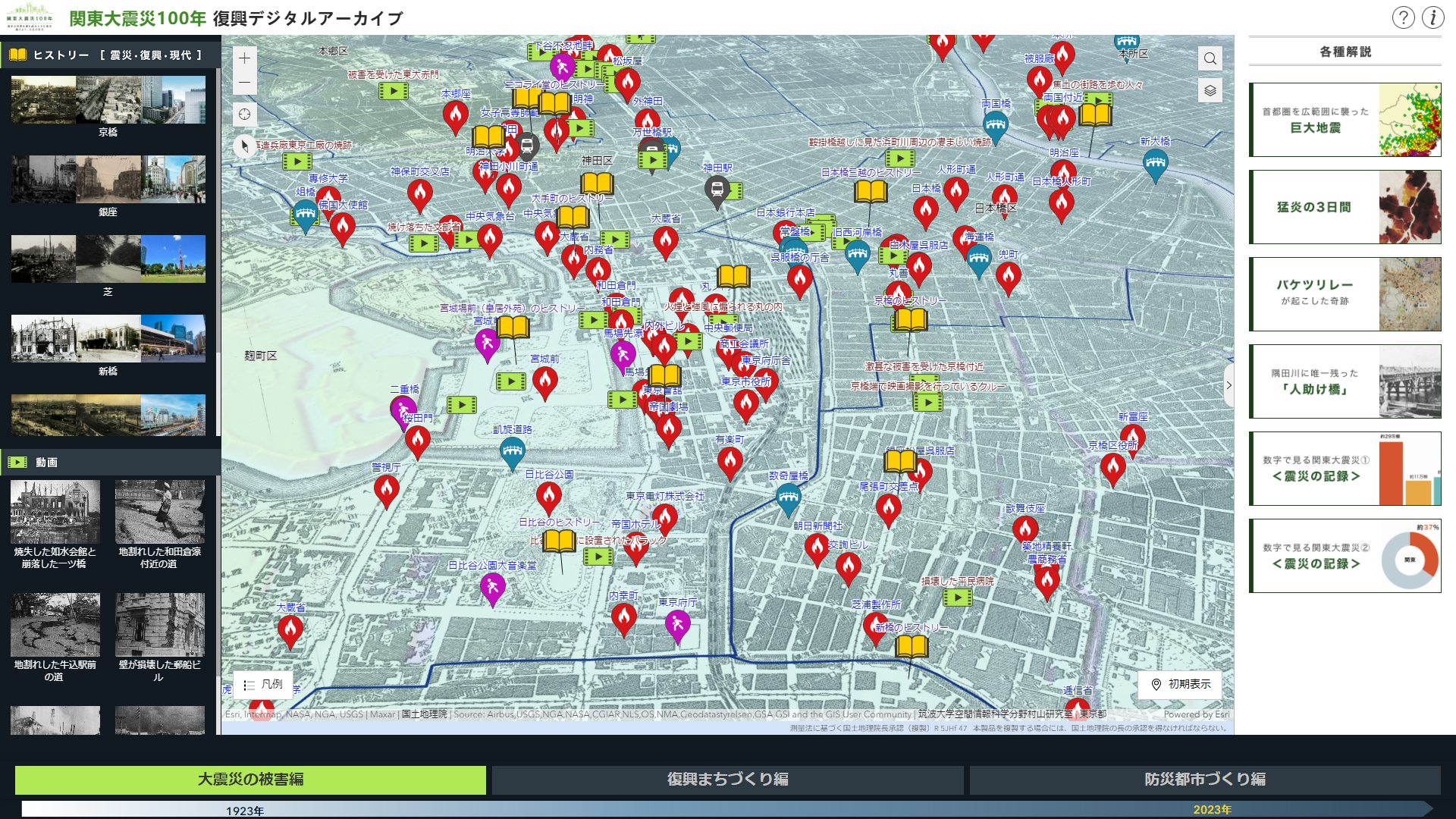1456x819 pixels.
Task: Switch to 復興まちづくり編 tab
Action: pos(727,779)
